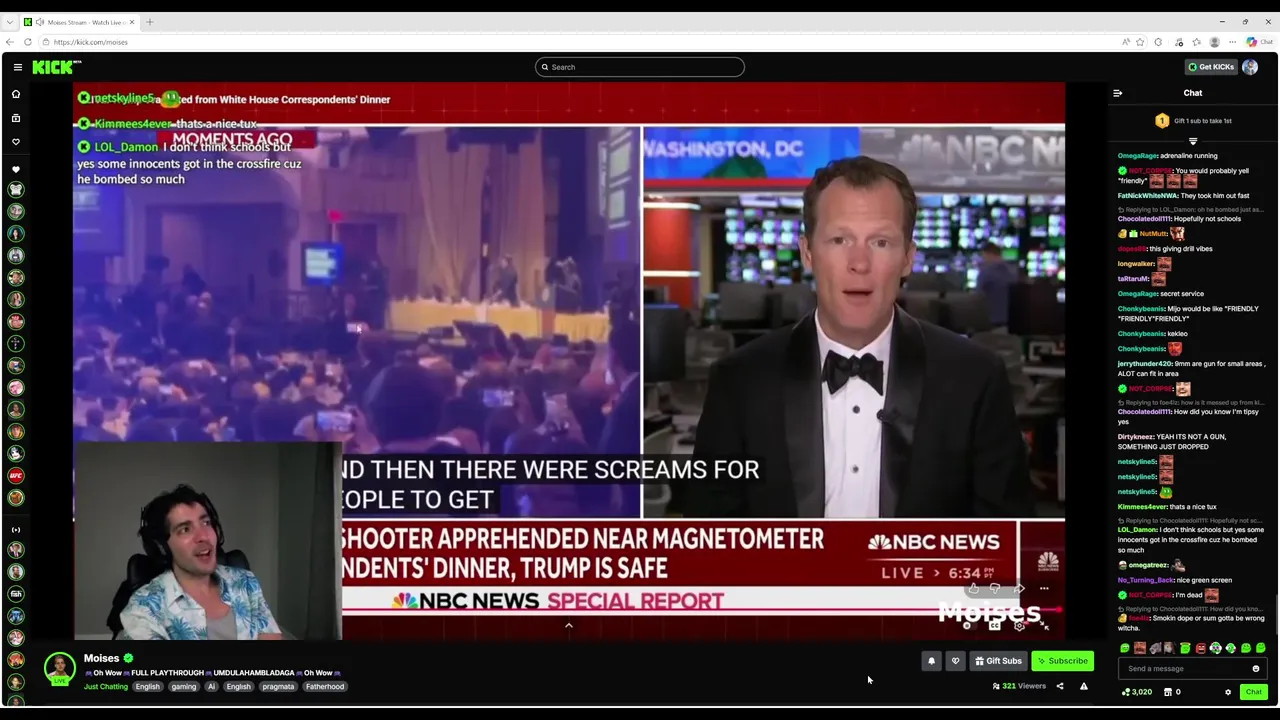This screenshot has height=720, width=1280.
Task: Open Edge profile icon
Action: 1214,42
